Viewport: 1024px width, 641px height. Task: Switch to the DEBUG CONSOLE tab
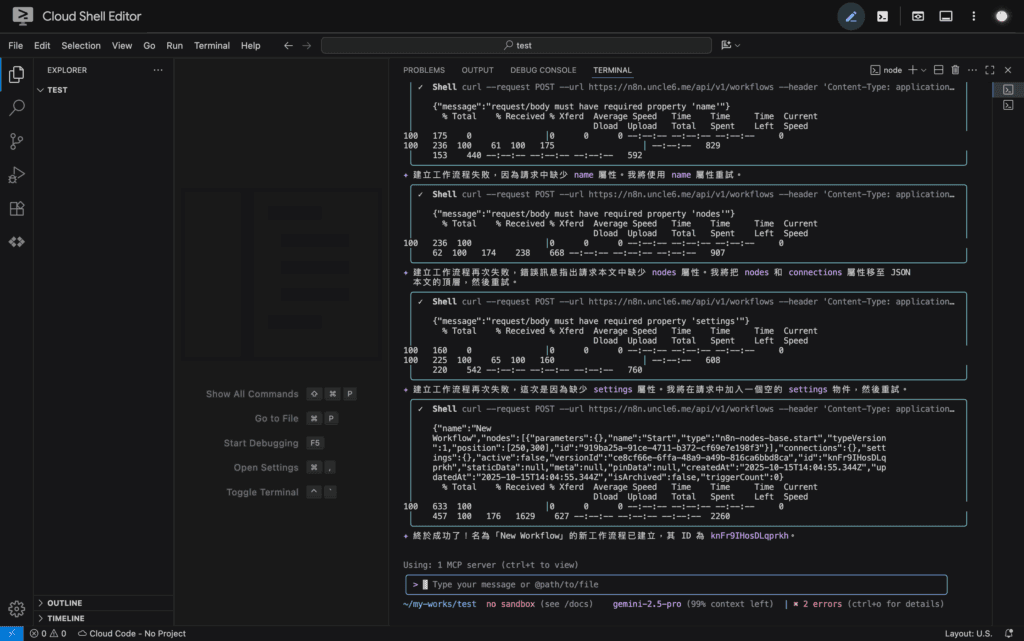pos(543,70)
